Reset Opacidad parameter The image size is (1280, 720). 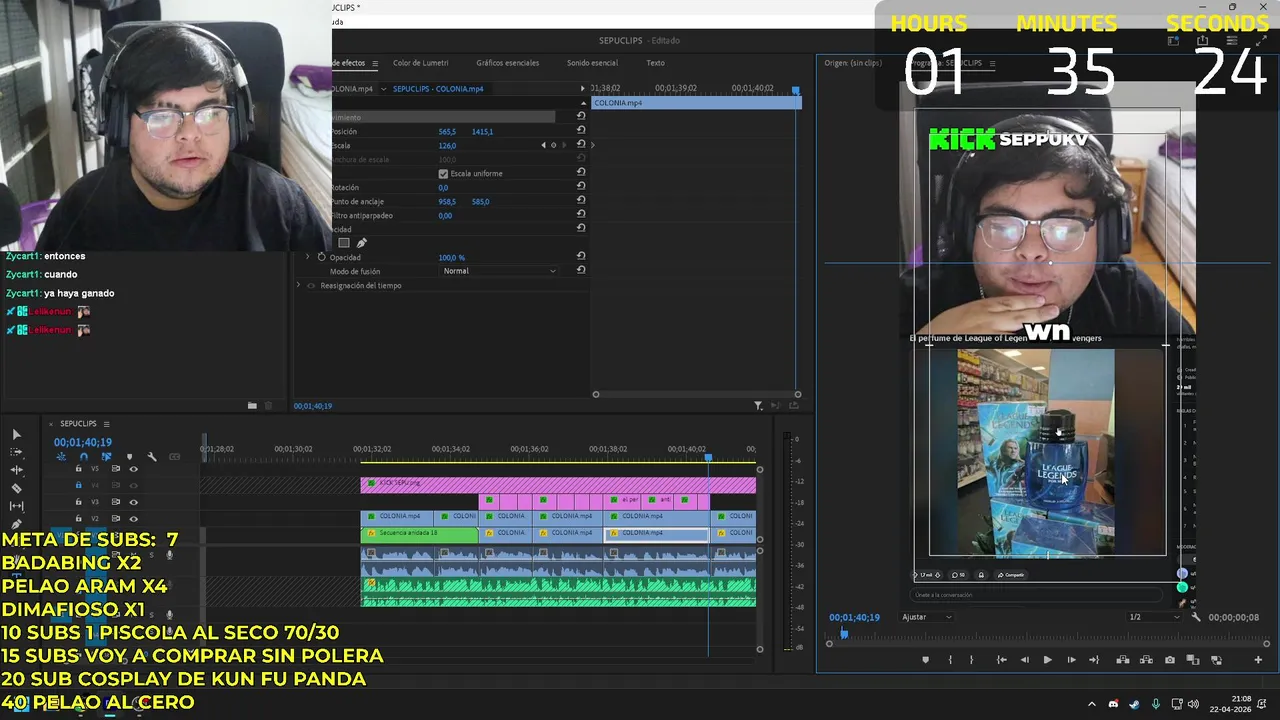pos(581,257)
